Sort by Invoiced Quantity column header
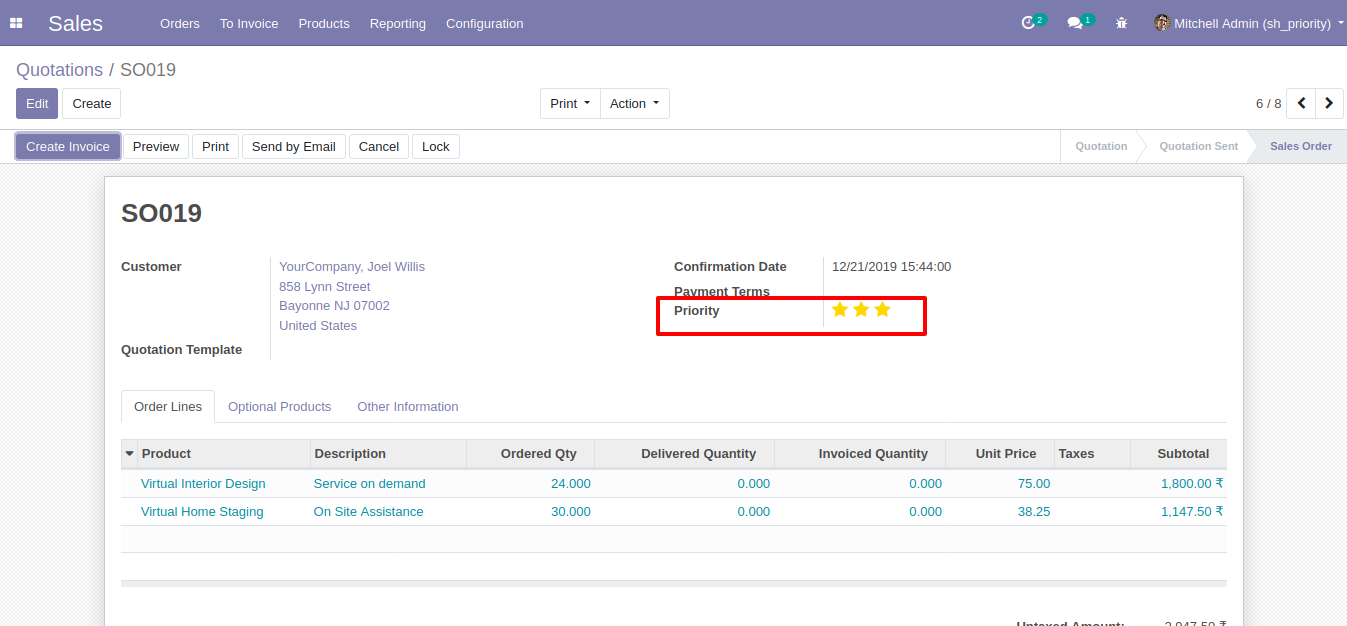The width and height of the screenshot is (1347, 626). pyautogui.click(x=860, y=454)
